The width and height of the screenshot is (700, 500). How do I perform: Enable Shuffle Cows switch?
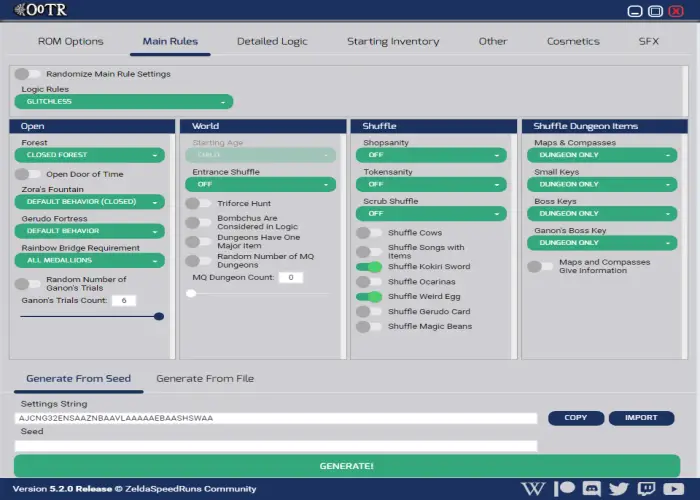[369, 233]
